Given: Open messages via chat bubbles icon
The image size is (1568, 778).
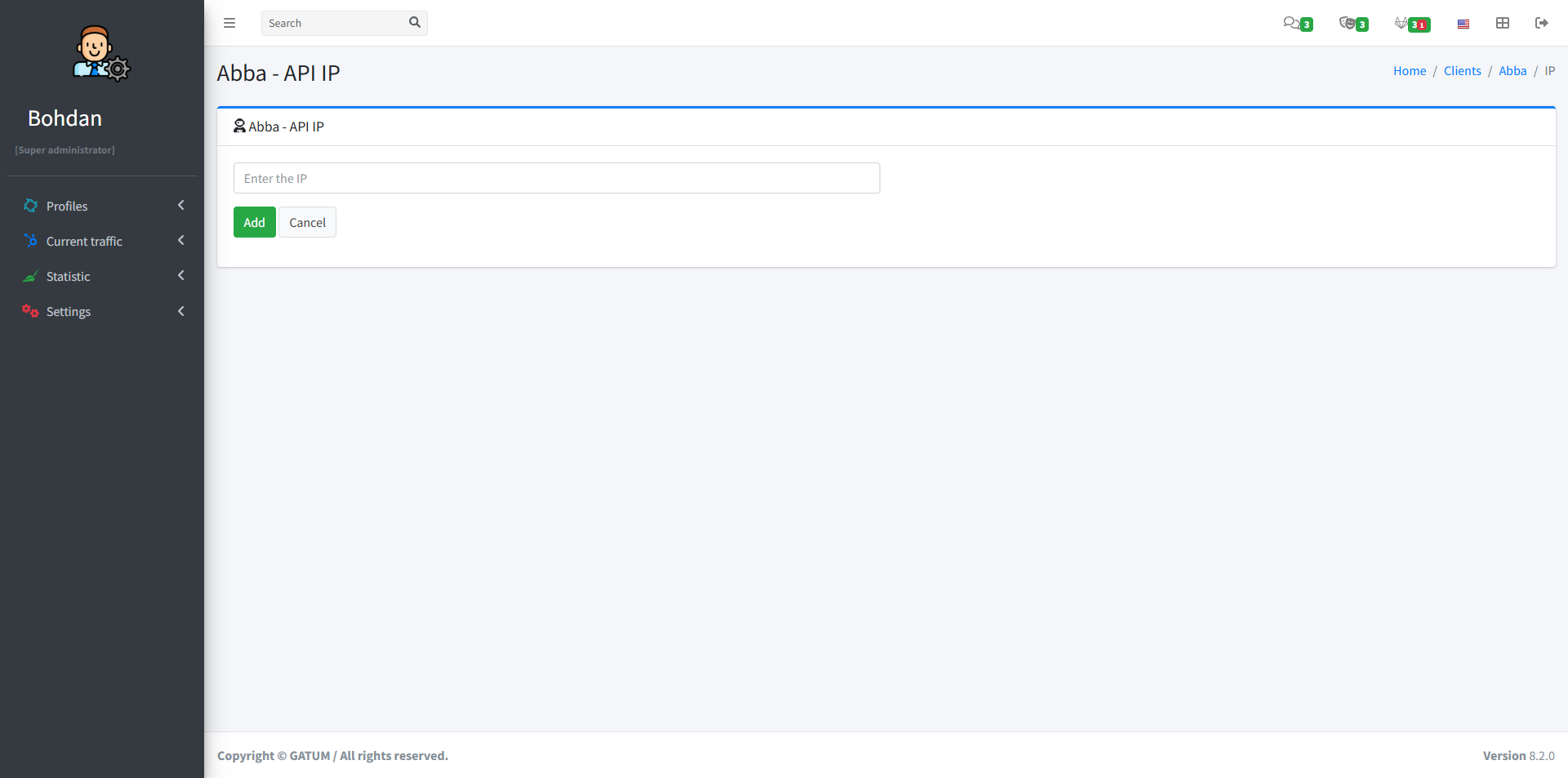Looking at the screenshot, I should (1293, 23).
